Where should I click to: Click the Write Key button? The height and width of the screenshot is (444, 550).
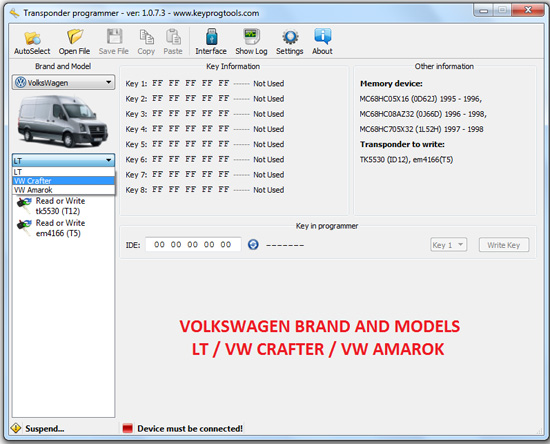tap(504, 245)
